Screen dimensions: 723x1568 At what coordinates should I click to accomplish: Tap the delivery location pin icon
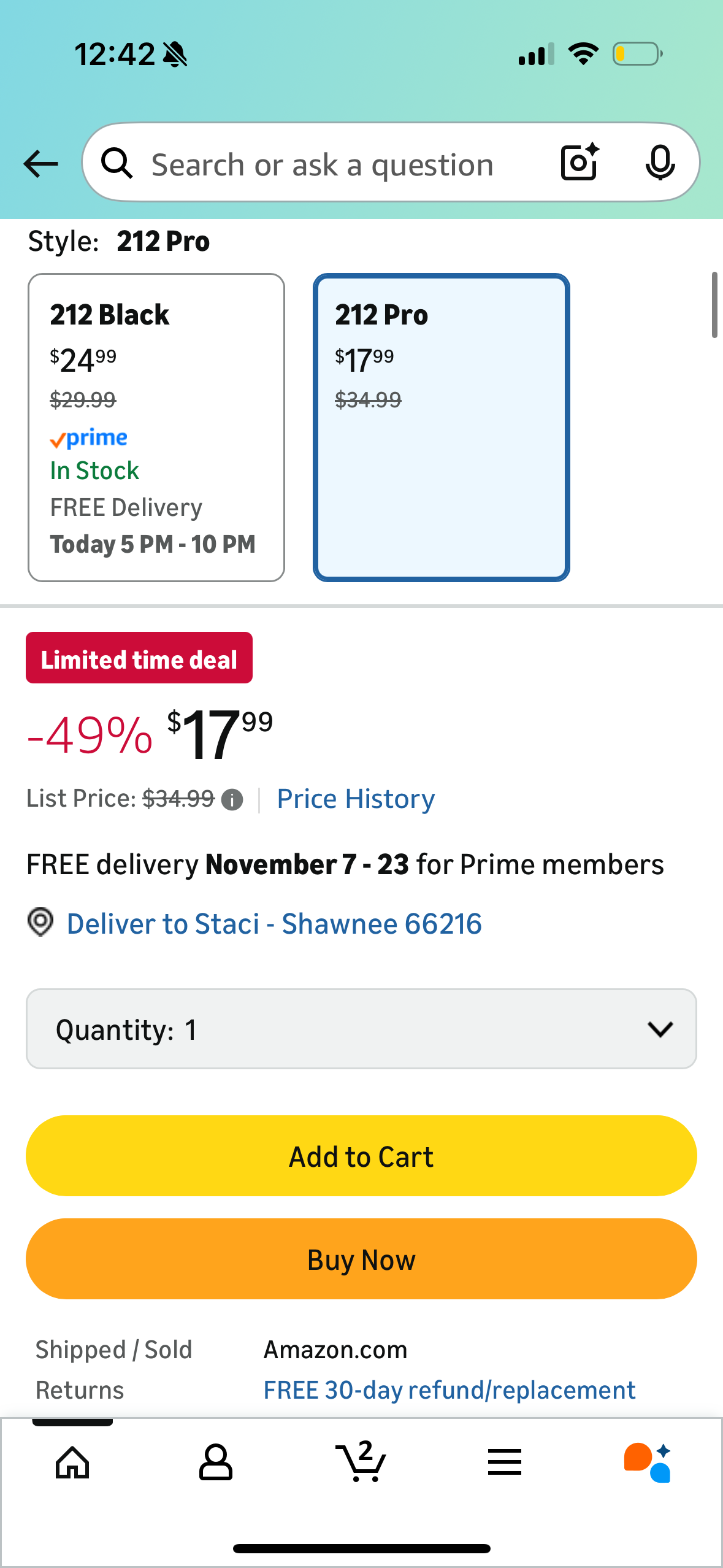[x=40, y=923]
